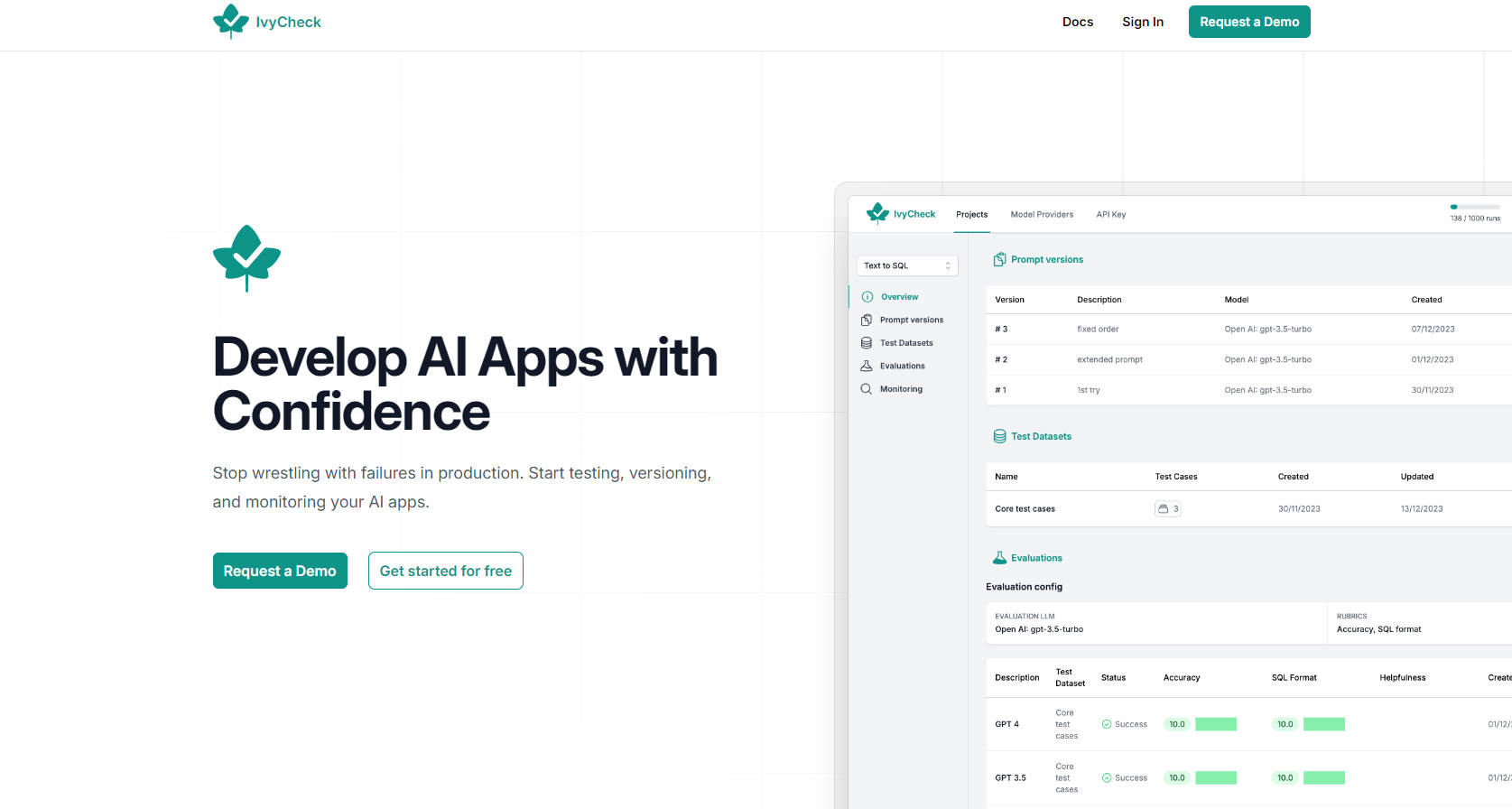Click the test cases count badge showing 3
This screenshot has height=809, width=1512.
(1168, 508)
